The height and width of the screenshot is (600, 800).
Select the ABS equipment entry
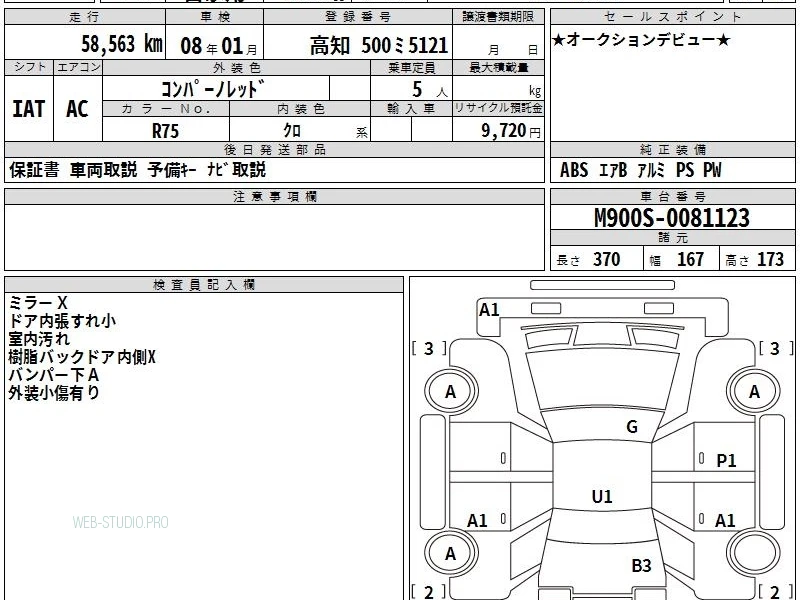[574, 170]
